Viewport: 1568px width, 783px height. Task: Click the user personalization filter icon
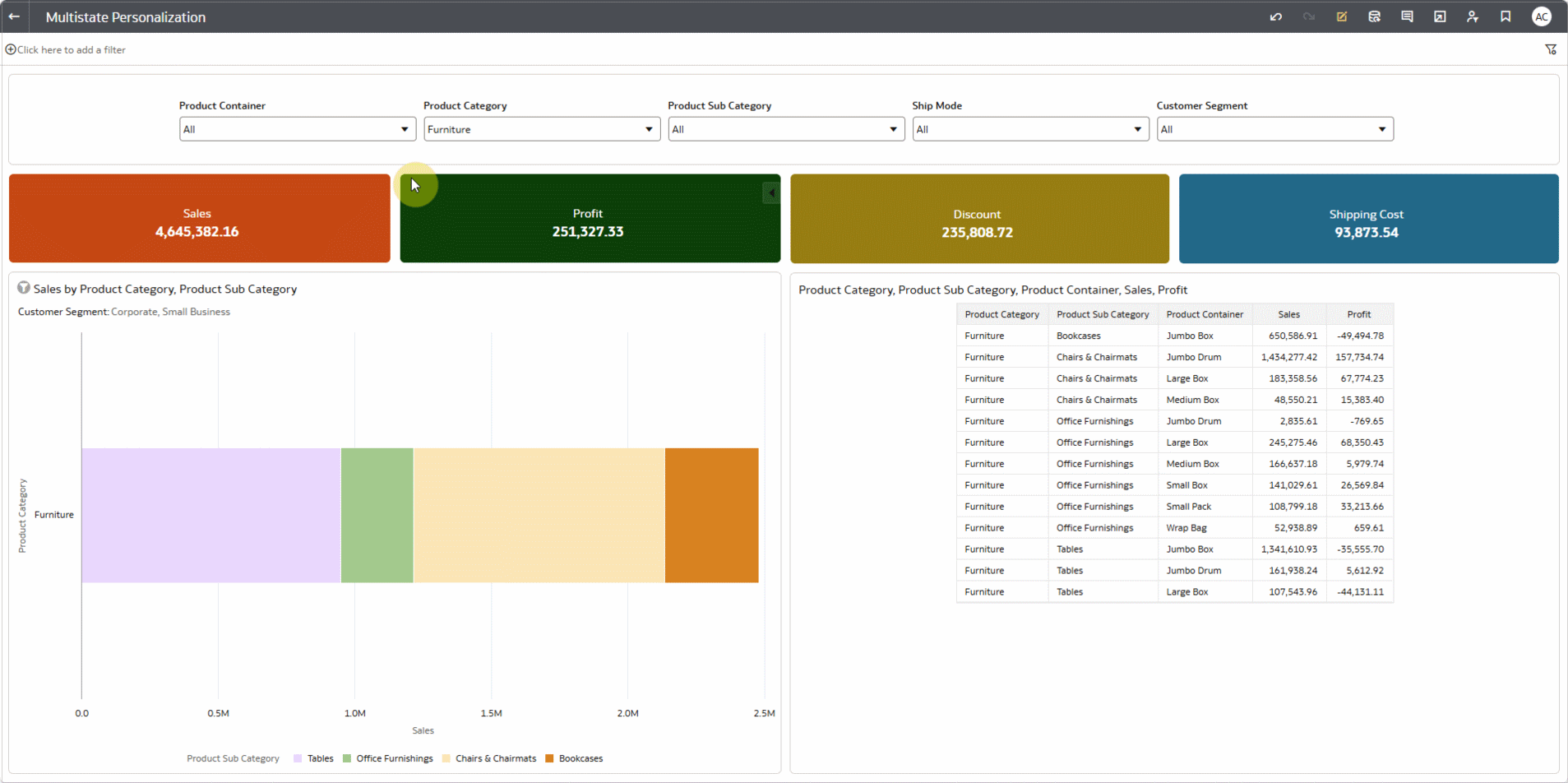click(x=1473, y=16)
